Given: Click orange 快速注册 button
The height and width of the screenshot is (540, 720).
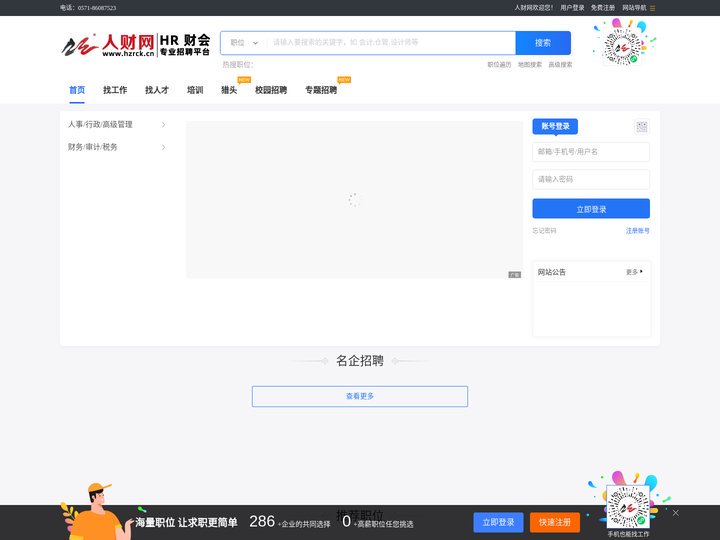Looking at the screenshot, I should click(x=555, y=523).
